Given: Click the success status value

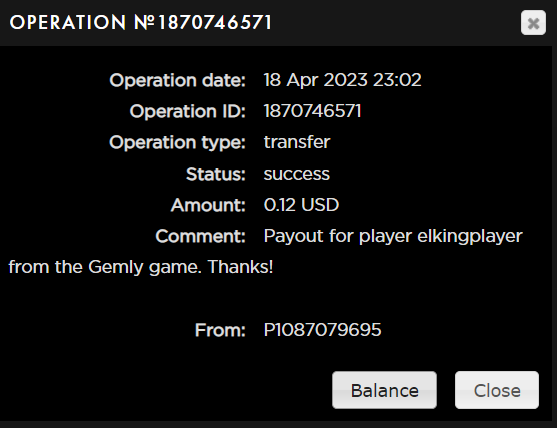Looking at the screenshot, I should pos(297,174).
